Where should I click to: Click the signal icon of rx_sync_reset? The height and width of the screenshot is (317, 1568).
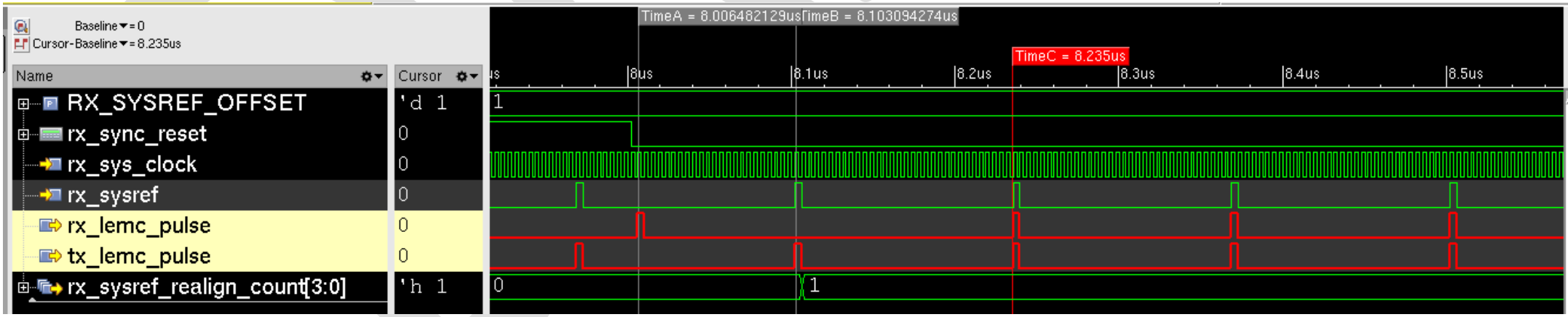coord(50,135)
